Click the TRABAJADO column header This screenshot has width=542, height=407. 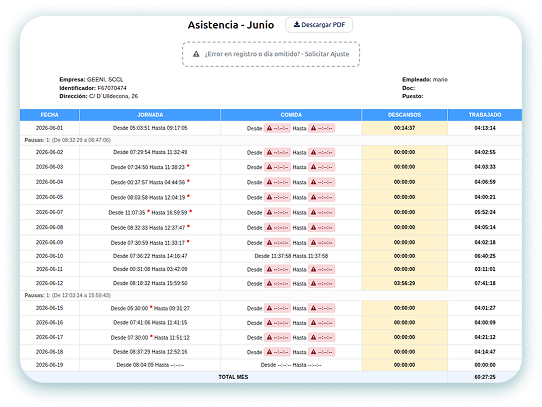(x=485, y=115)
